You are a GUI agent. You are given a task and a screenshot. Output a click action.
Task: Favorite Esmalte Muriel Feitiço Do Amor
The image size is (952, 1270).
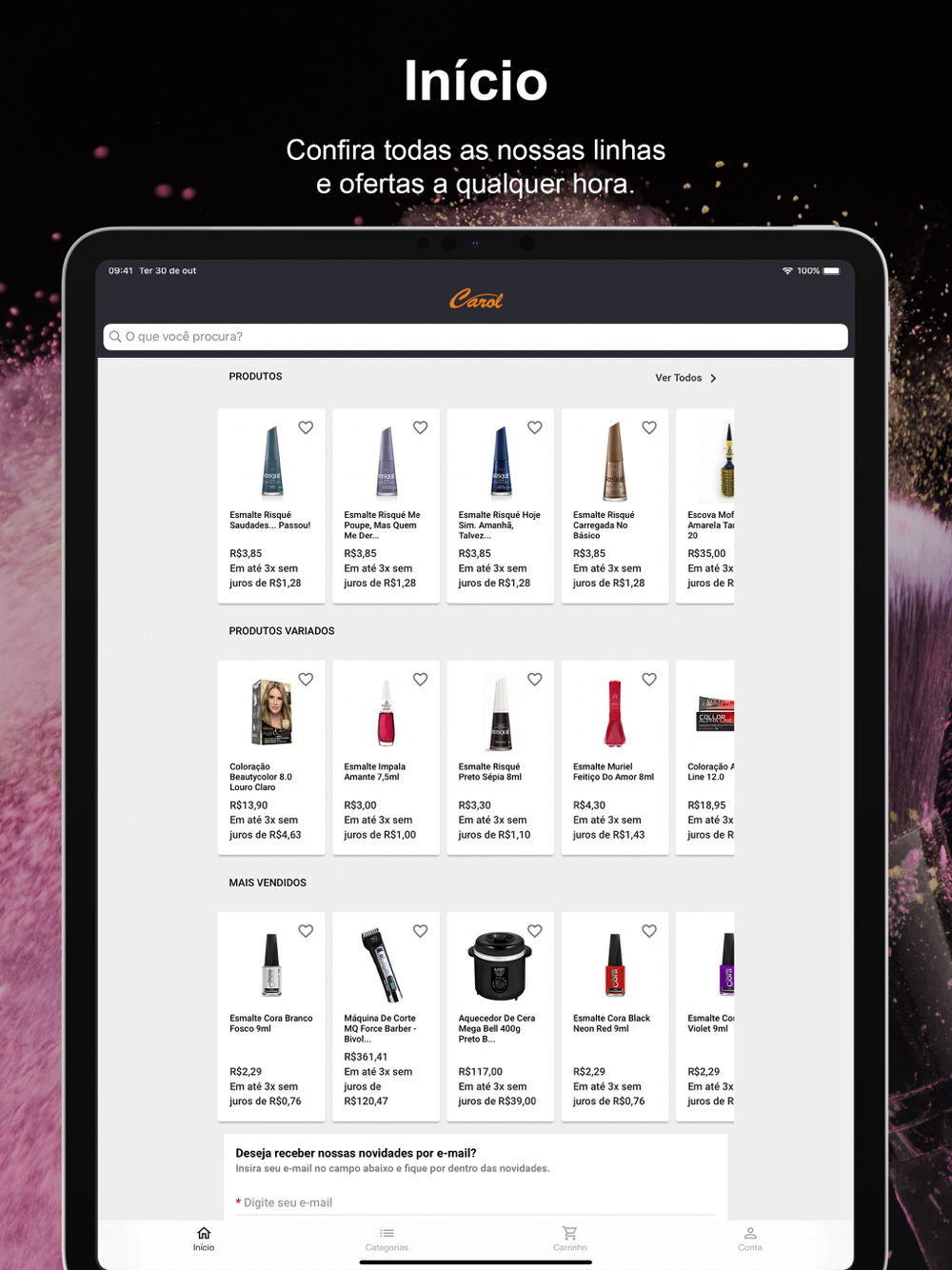pos(649,679)
